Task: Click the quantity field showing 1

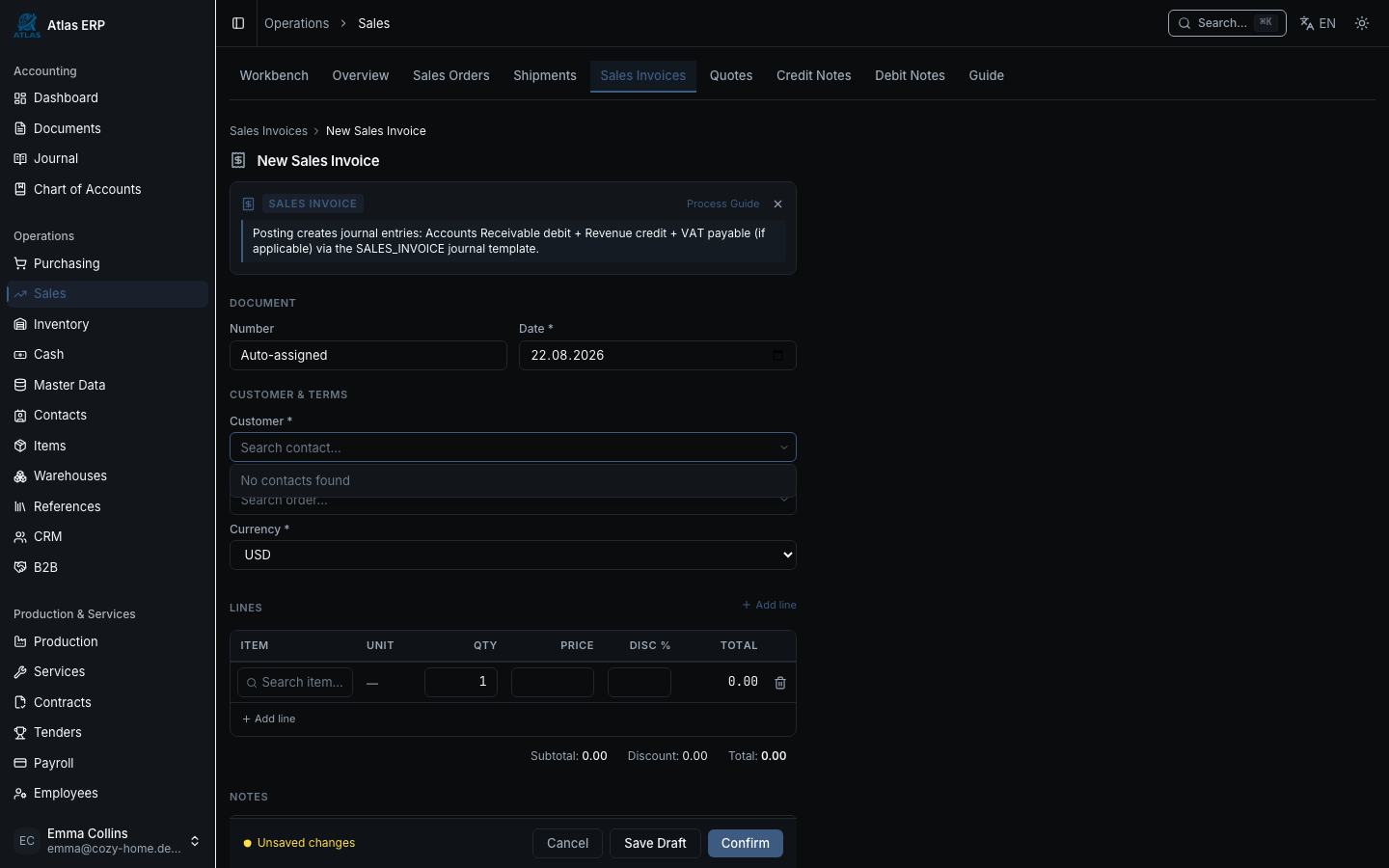Action: pos(461,682)
